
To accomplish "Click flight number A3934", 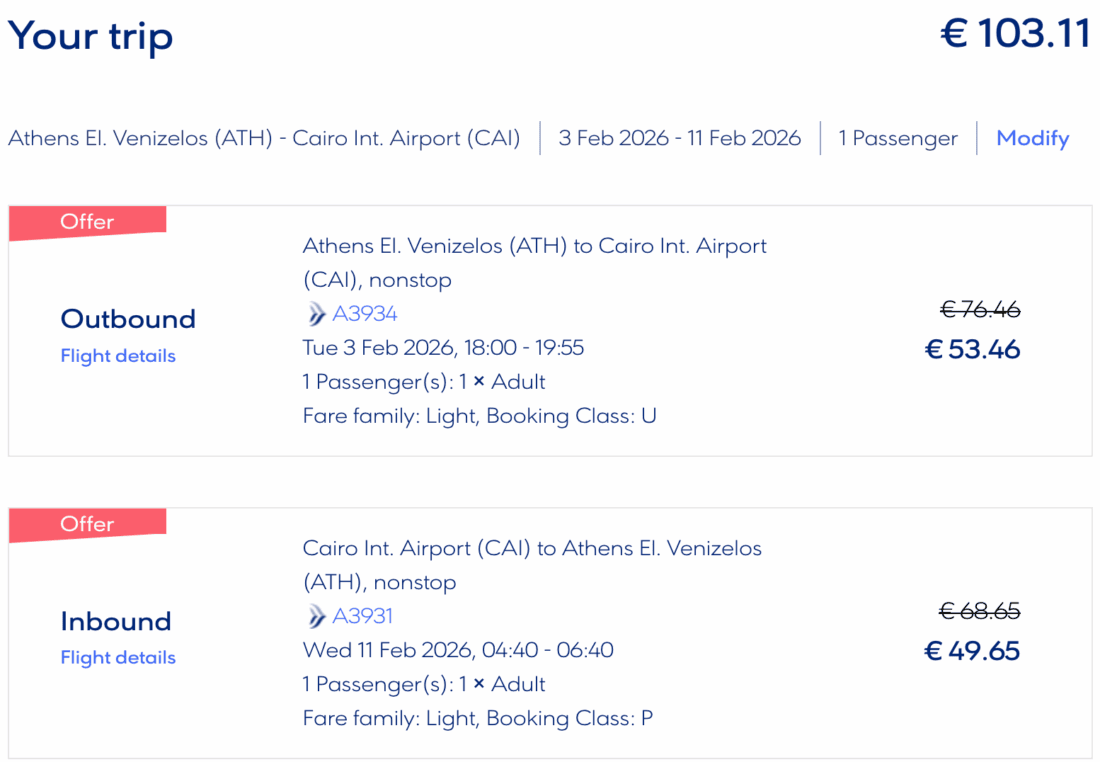I will point(365,314).
